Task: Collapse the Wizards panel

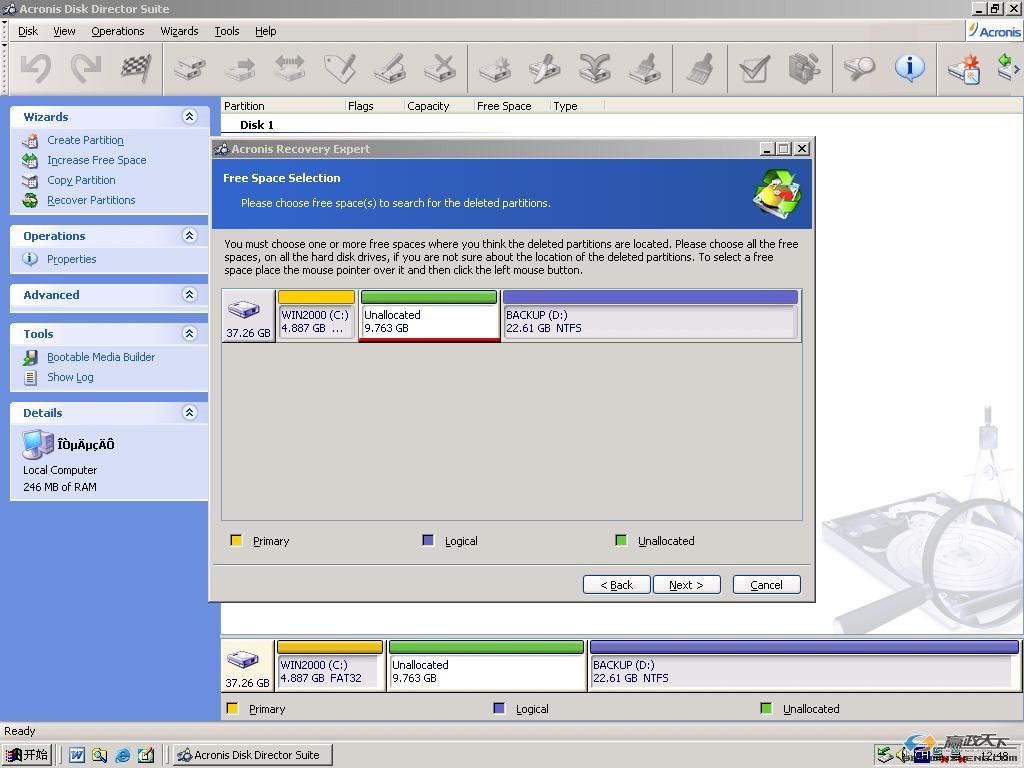Action: click(189, 116)
